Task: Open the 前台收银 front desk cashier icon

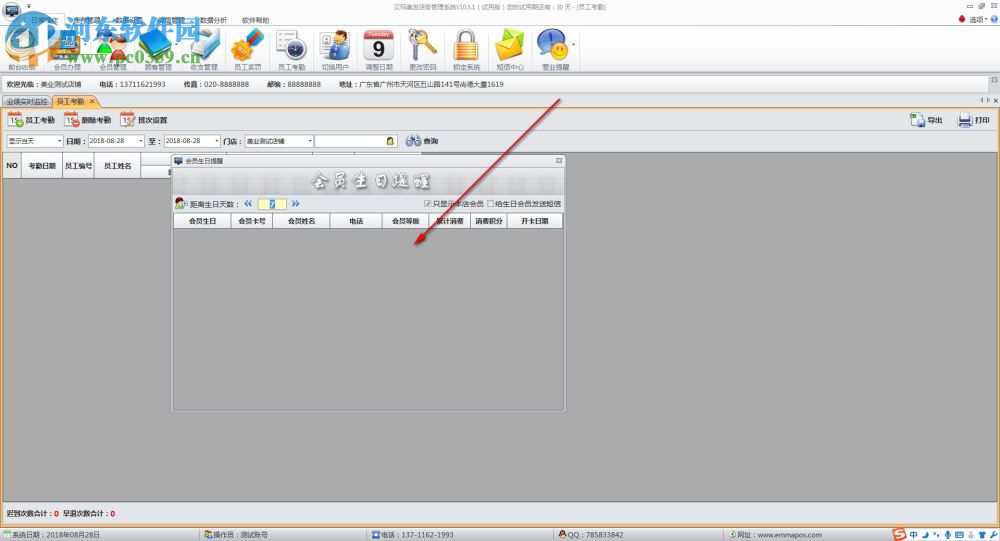Action: coord(21,49)
